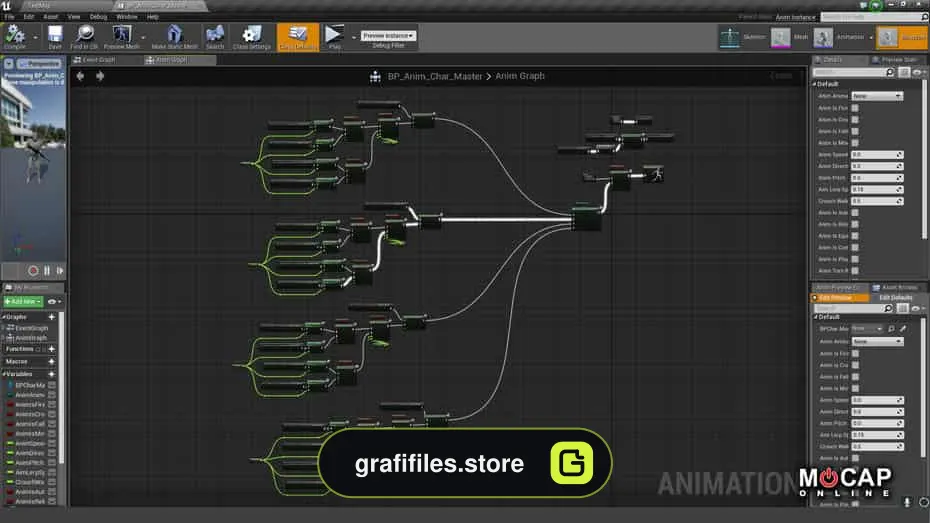Click the BP_Anim_Char_Master breadcrumb link
This screenshot has width=930, height=523.
pos(435,76)
